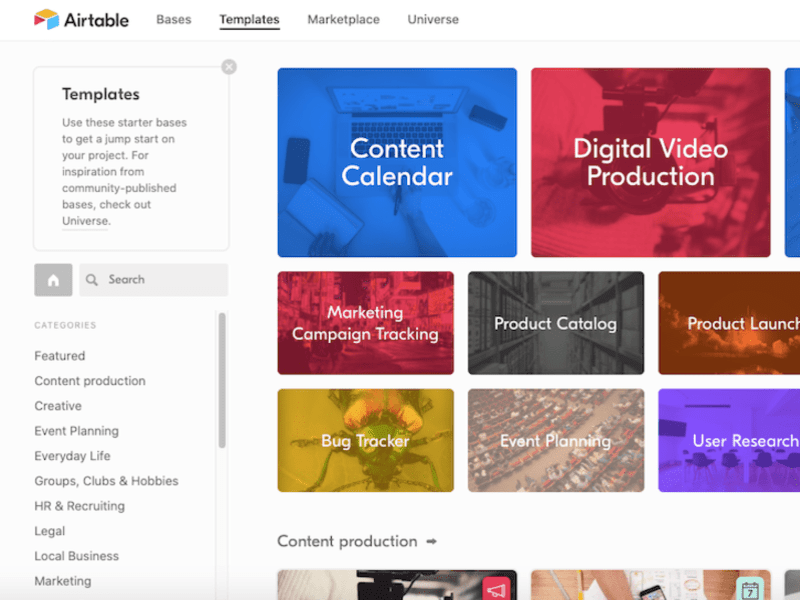This screenshot has width=800, height=600.
Task: Click the categories list scrollbar
Action: point(222,380)
